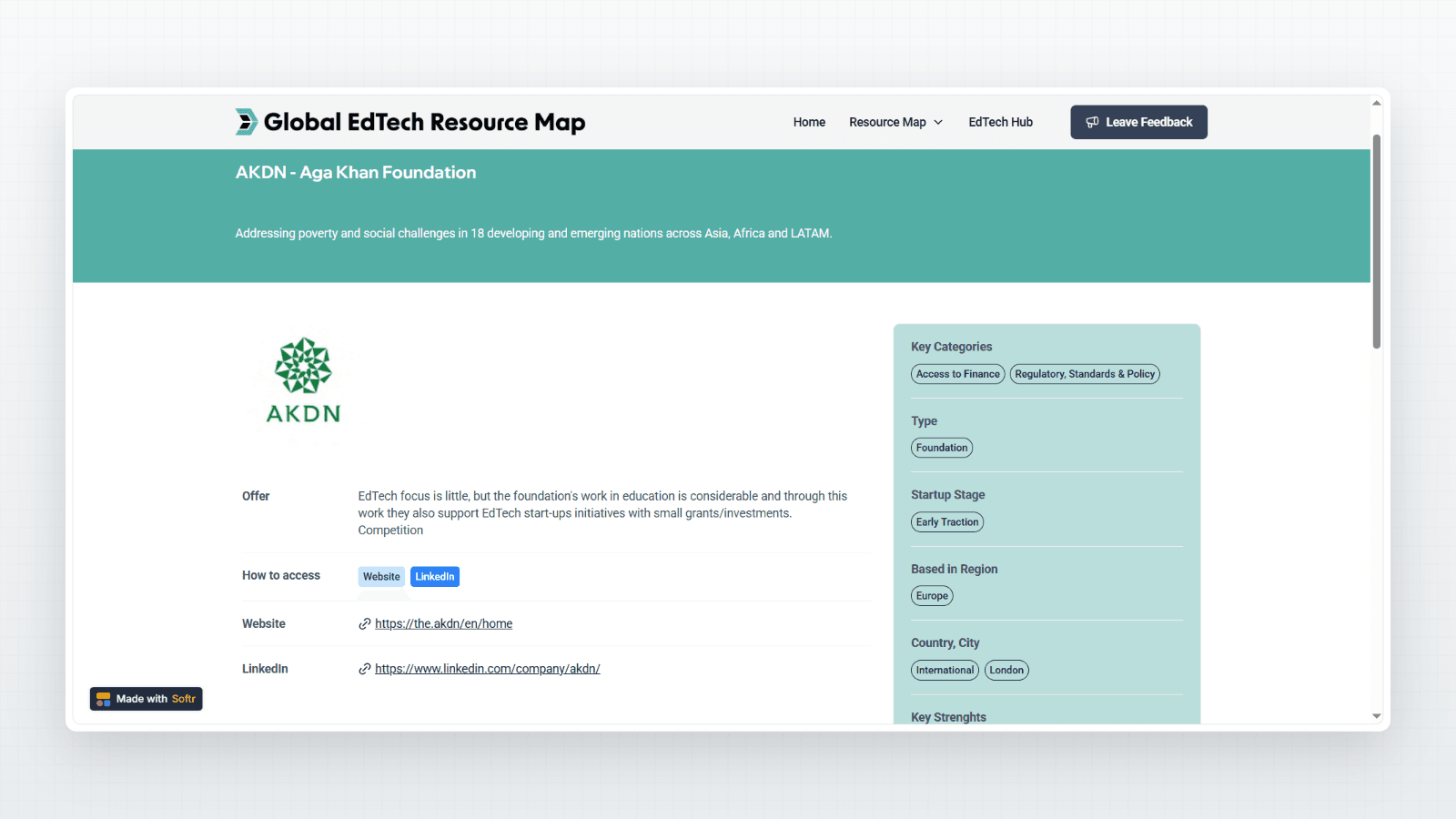The height and width of the screenshot is (819, 1456).
Task: Click the Early Traction startup stage tag
Action: [x=947, y=522]
